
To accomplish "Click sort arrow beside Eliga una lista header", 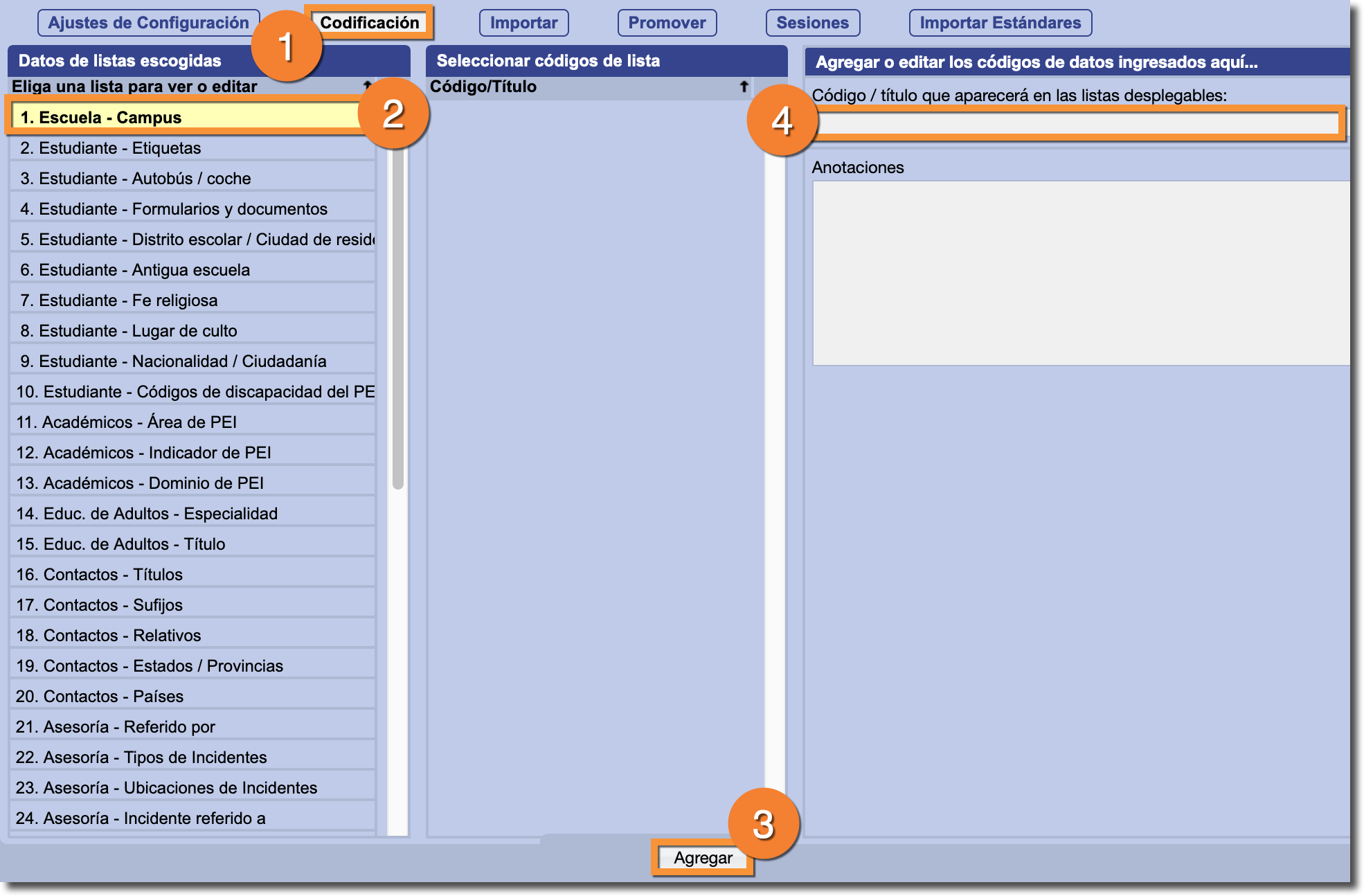I will (x=367, y=85).
